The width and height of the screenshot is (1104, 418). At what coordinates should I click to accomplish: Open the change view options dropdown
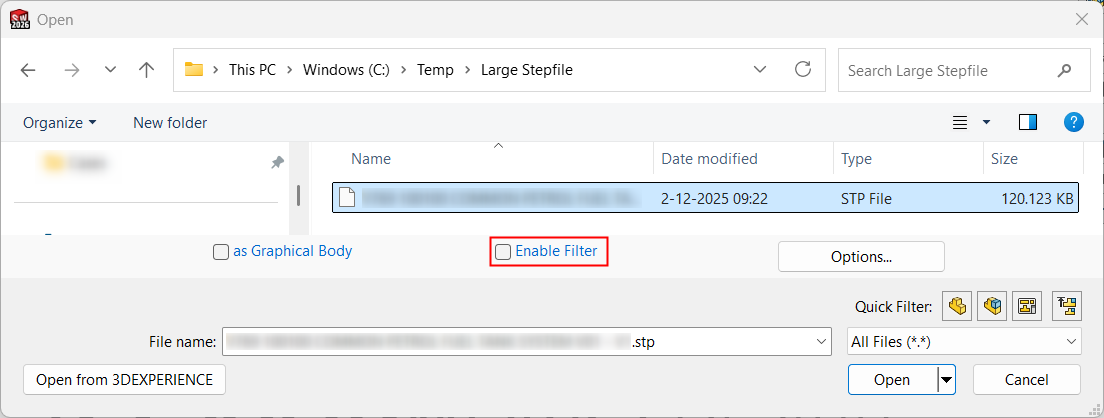pos(986,123)
